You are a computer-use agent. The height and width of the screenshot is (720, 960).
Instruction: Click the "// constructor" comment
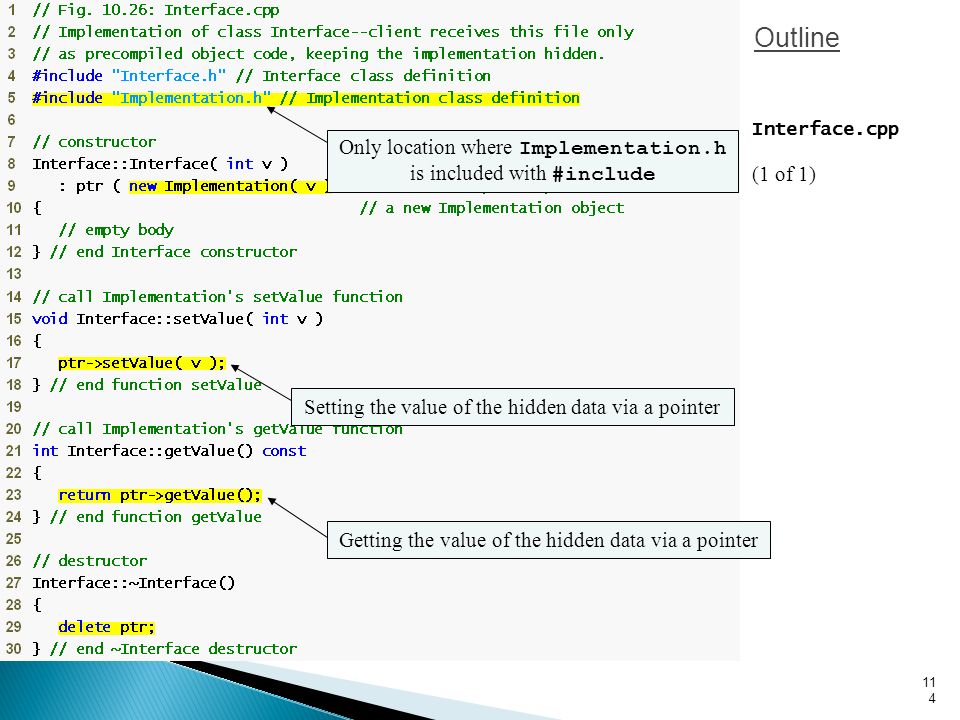click(x=94, y=142)
